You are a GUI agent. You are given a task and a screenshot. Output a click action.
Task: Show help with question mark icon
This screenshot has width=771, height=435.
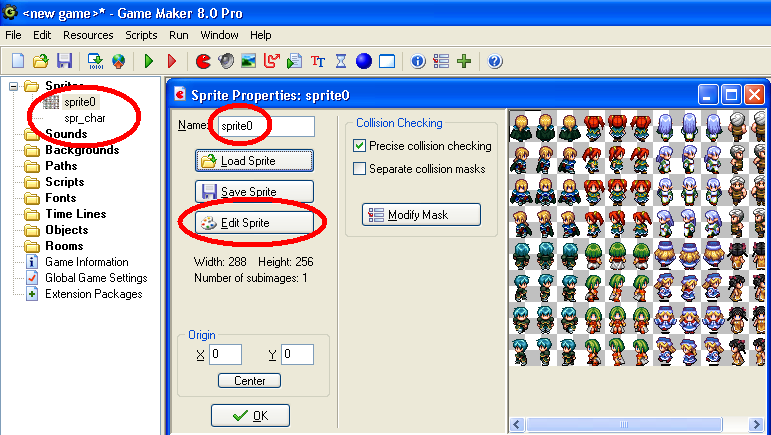coord(495,61)
